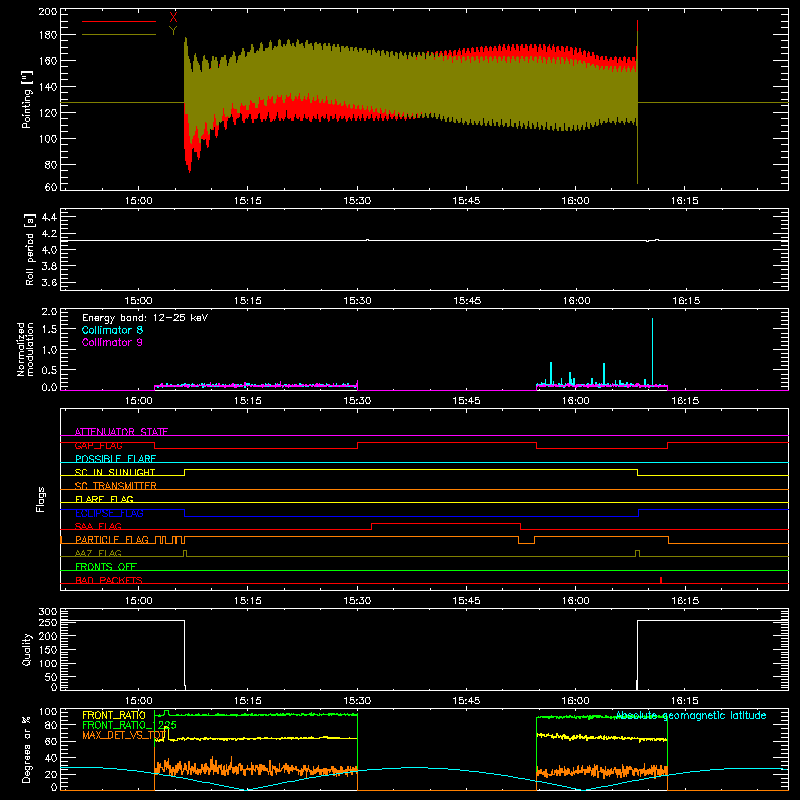Click the "Energy band: 12-25 keV" annotation
Image resolution: width=800 pixels, height=800 pixels.
(145, 318)
